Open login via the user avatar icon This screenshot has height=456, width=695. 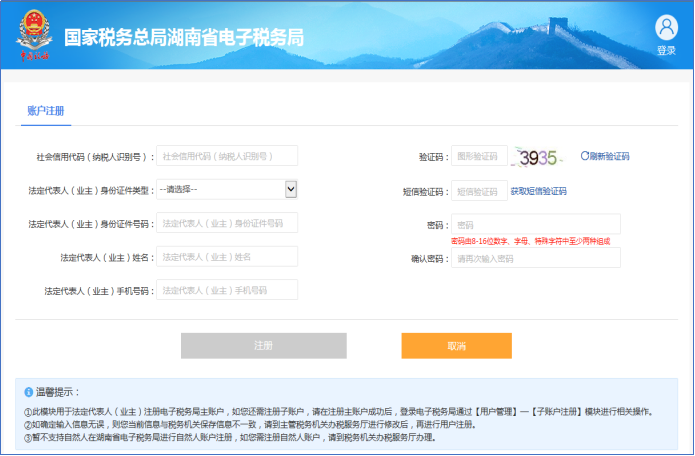tap(666, 28)
